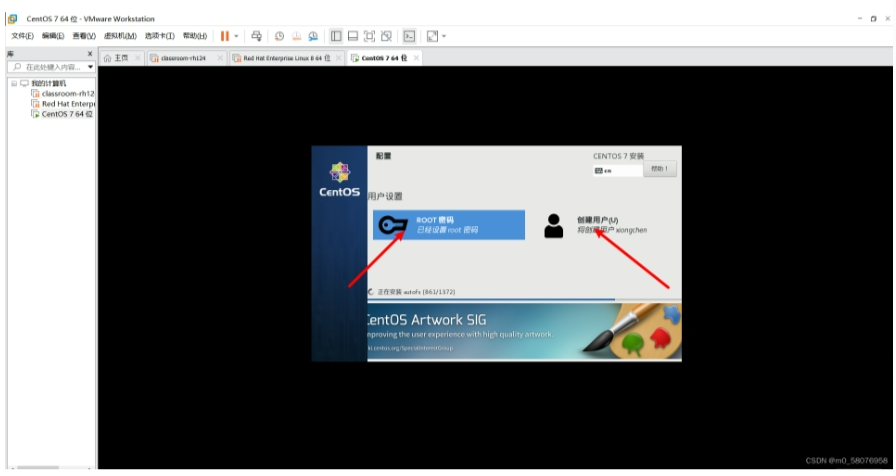
Task: Click the VMware Workstation title bar icon
Action: click(x=12, y=19)
